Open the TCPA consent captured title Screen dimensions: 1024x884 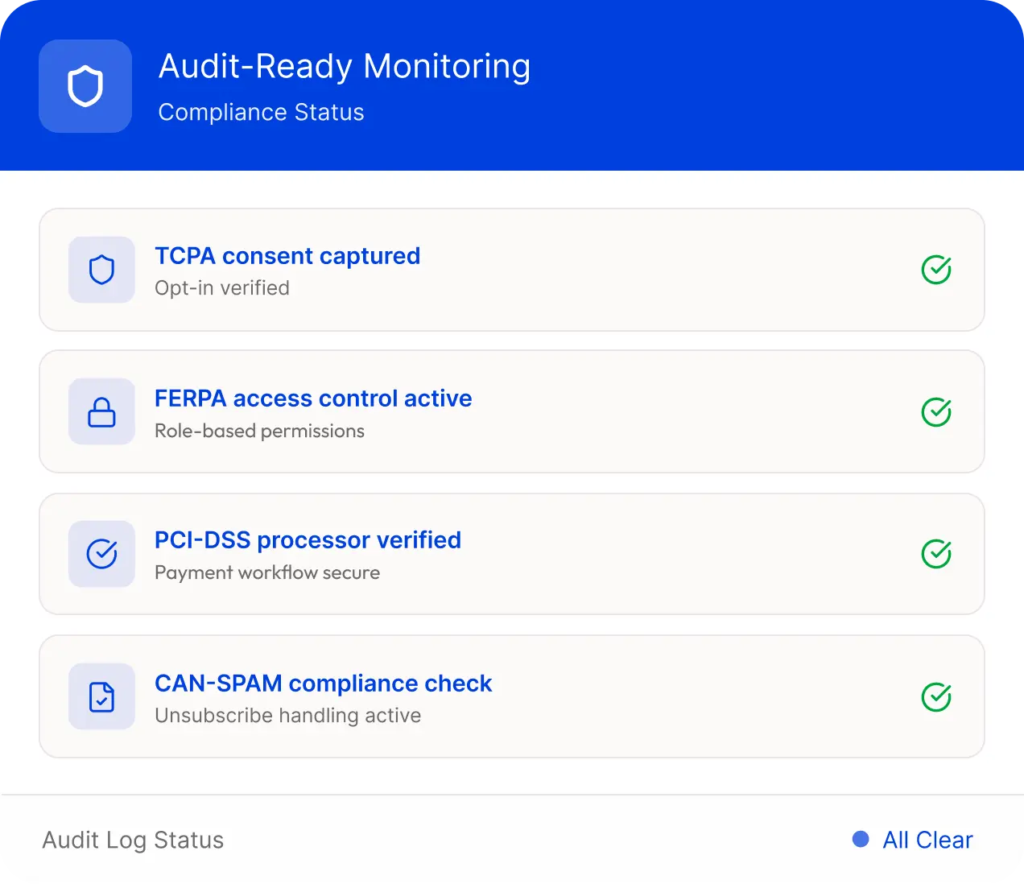[x=287, y=256]
